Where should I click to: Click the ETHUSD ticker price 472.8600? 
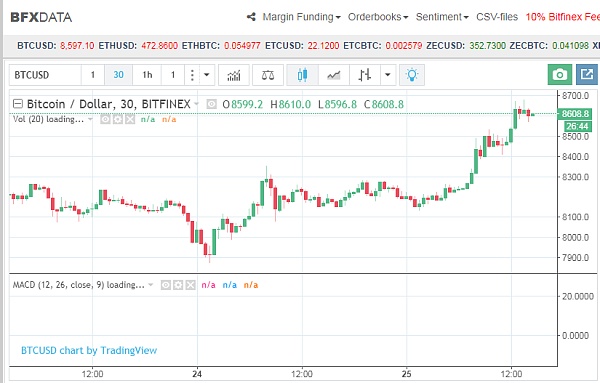point(160,46)
